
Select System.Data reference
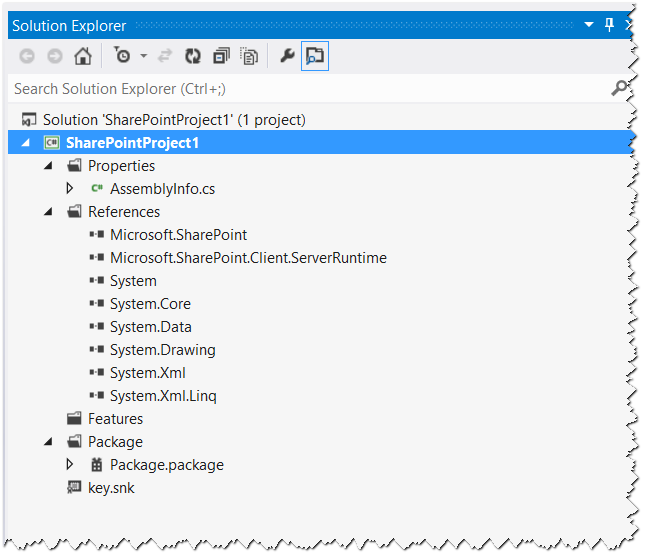click(151, 327)
